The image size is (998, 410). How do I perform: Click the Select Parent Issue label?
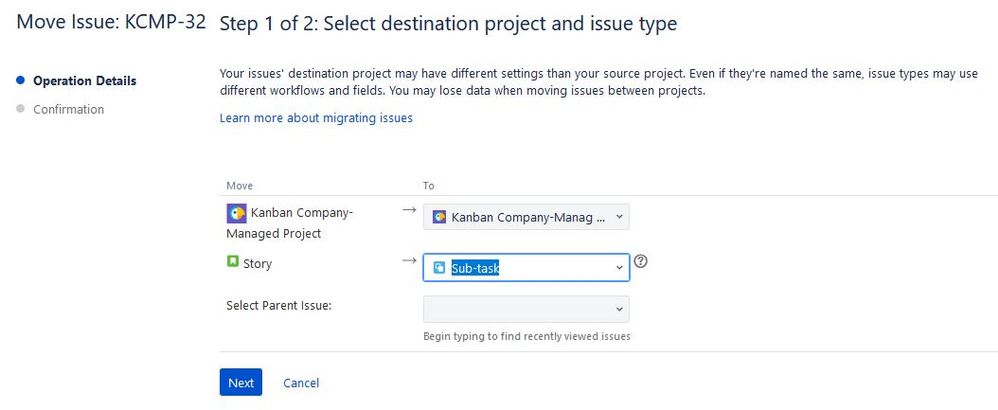[x=279, y=305]
